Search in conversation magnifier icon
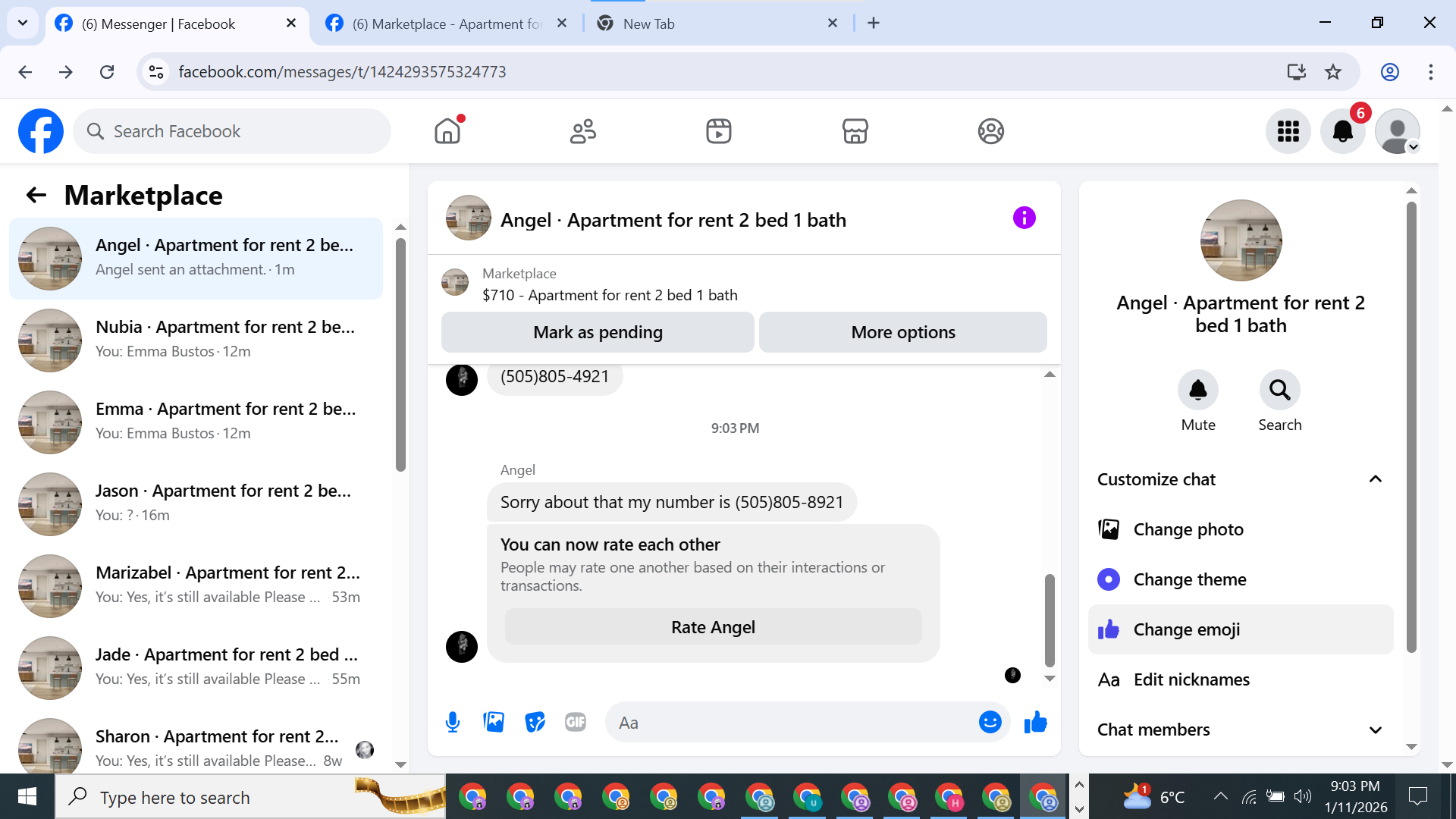 point(1280,390)
